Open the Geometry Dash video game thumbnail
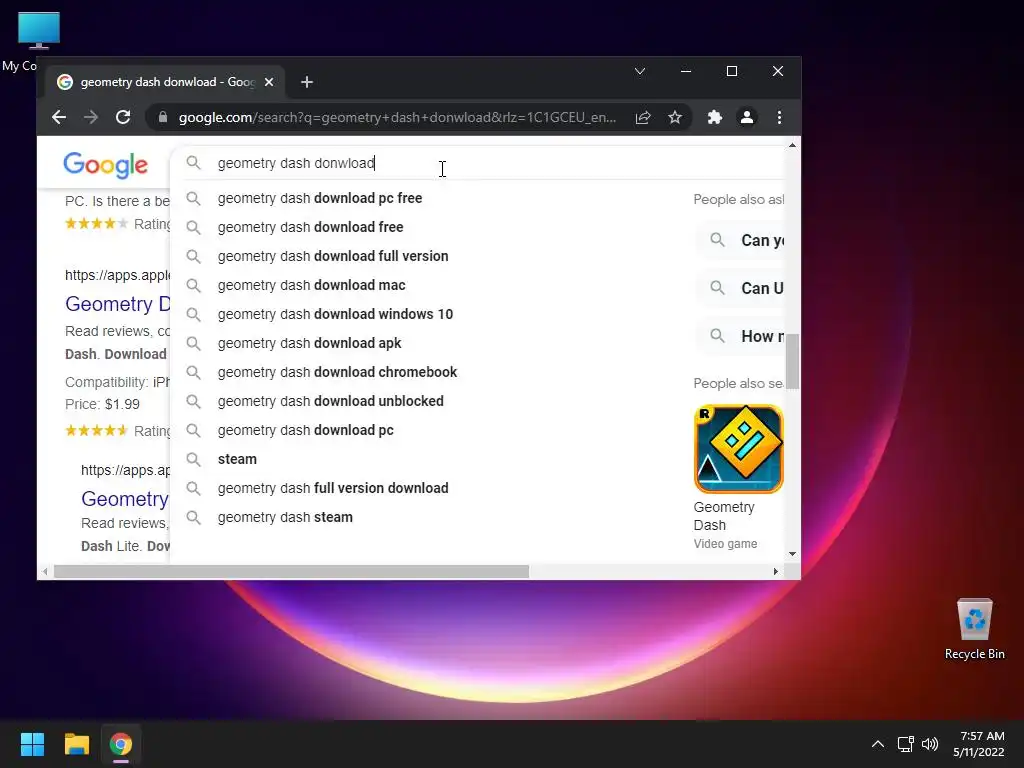This screenshot has width=1024, height=768. click(738, 449)
